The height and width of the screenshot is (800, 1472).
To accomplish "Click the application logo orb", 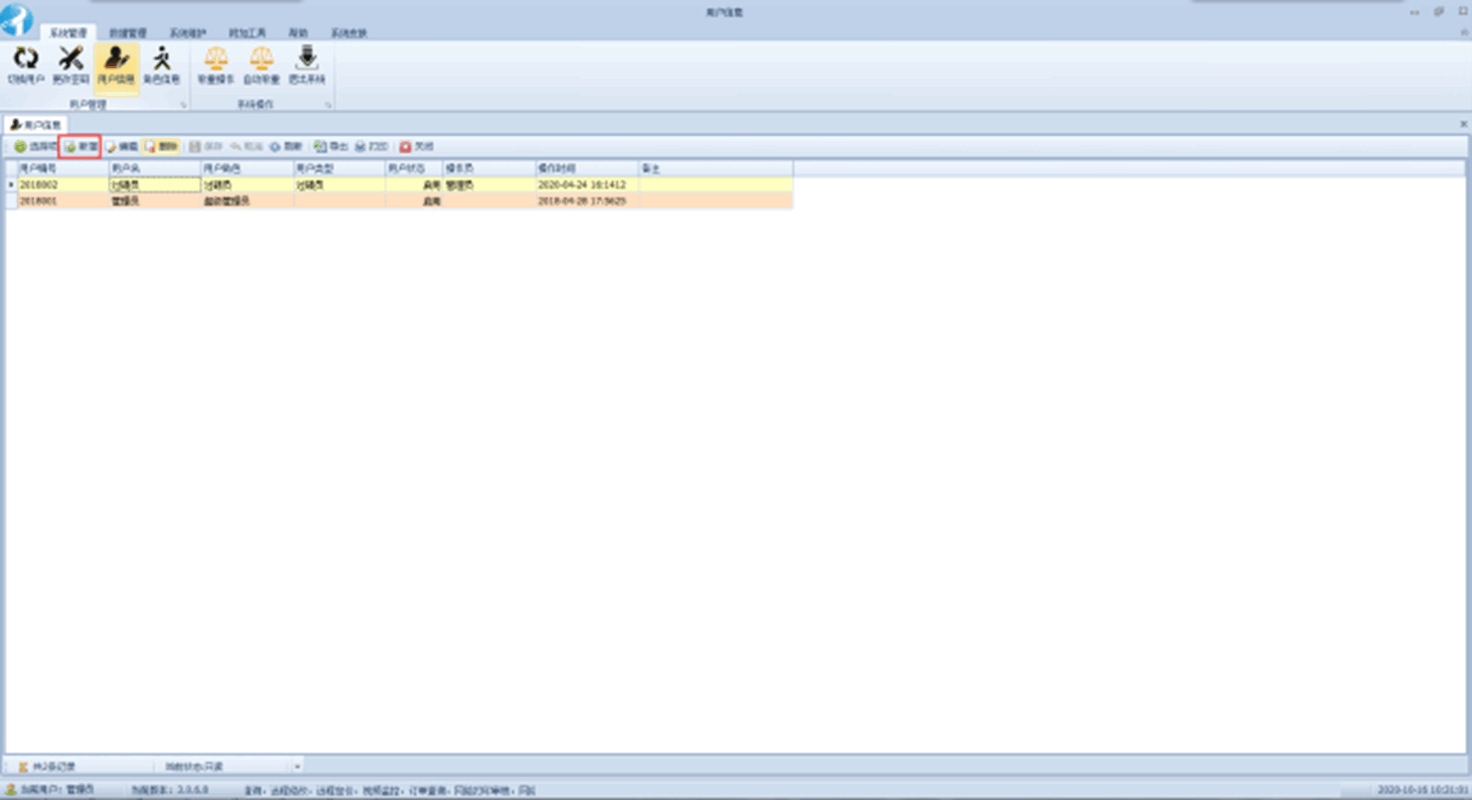I will [17, 19].
